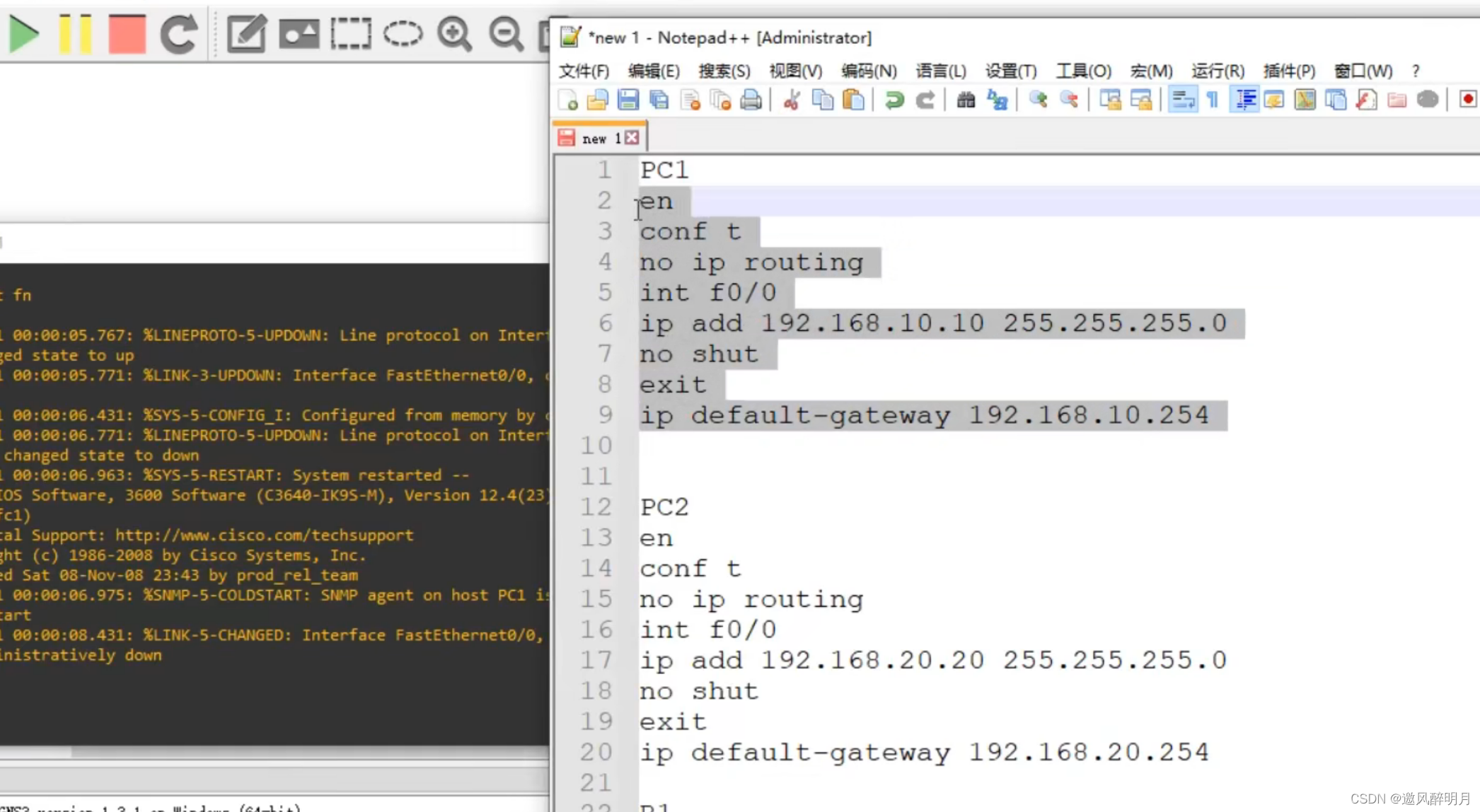Open the 文件(F) menu
1480x812 pixels.
(x=584, y=71)
